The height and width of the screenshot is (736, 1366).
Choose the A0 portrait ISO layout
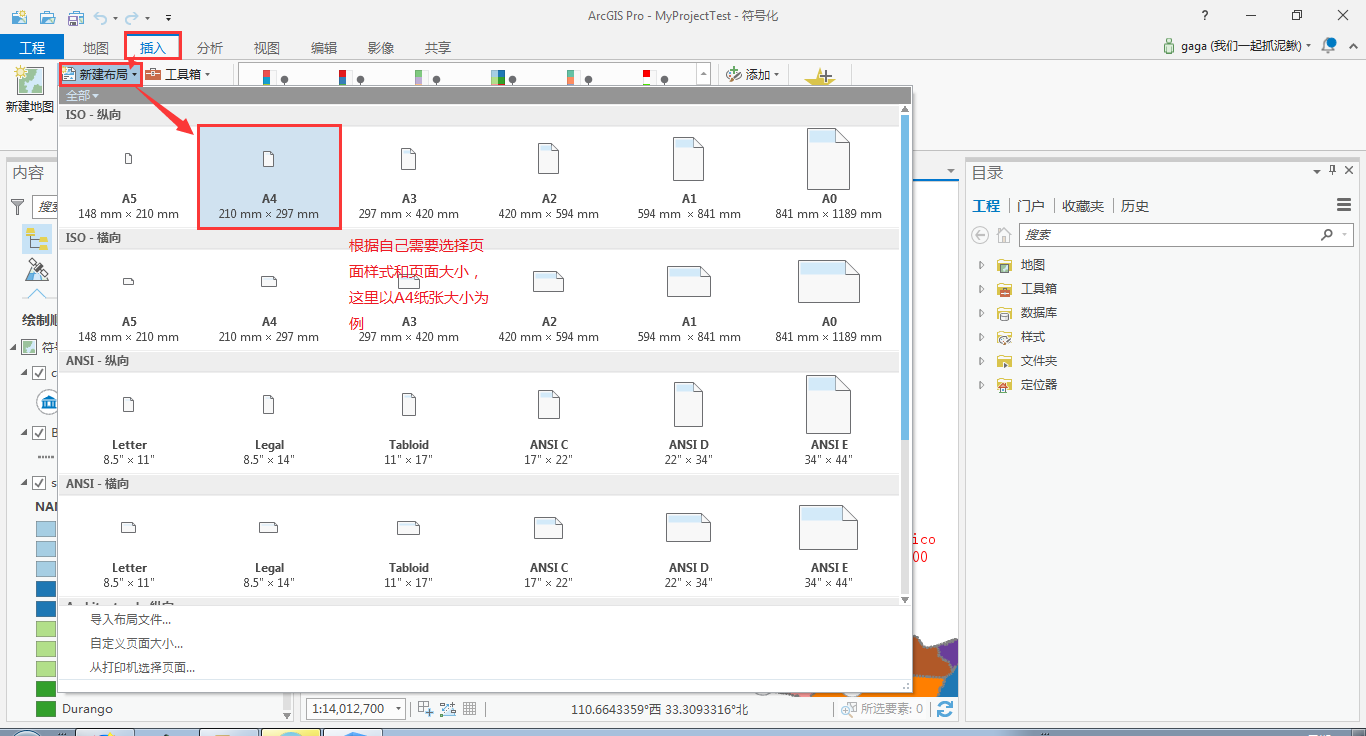[x=828, y=177]
